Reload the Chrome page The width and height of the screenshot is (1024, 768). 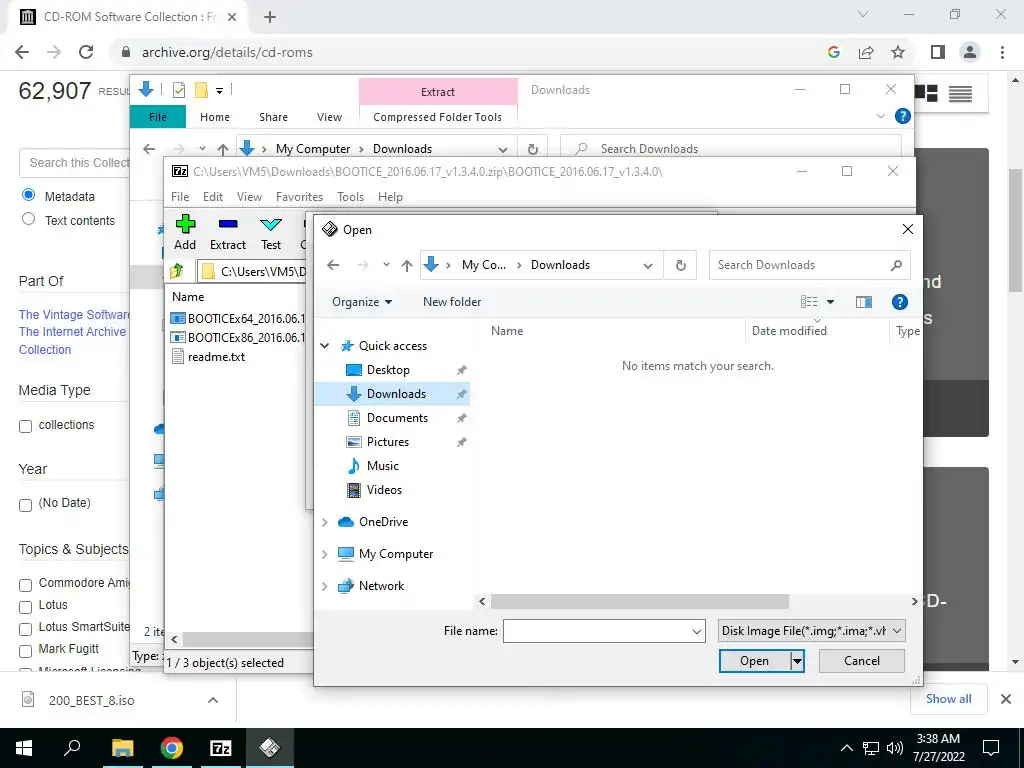(86, 52)
